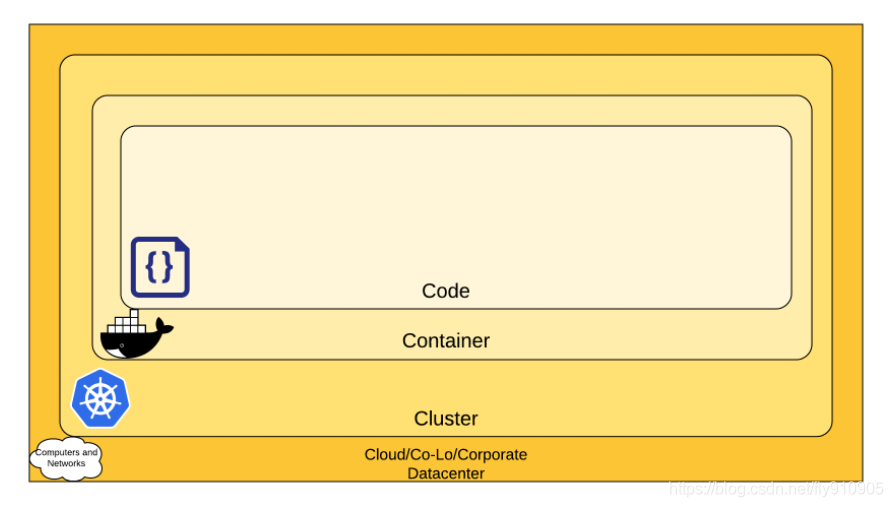Click the "Container" layer label

point(446,341)
